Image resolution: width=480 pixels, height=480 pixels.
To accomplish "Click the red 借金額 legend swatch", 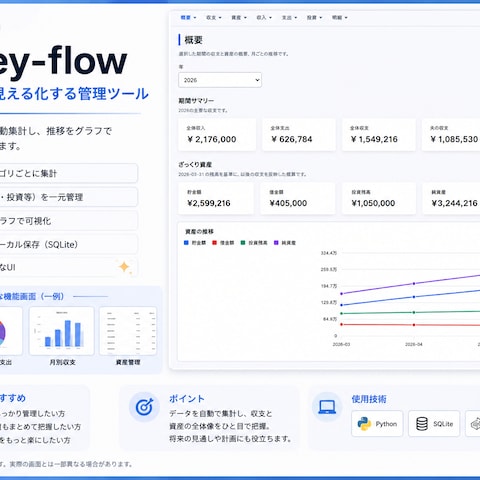I will pos(214,243).
